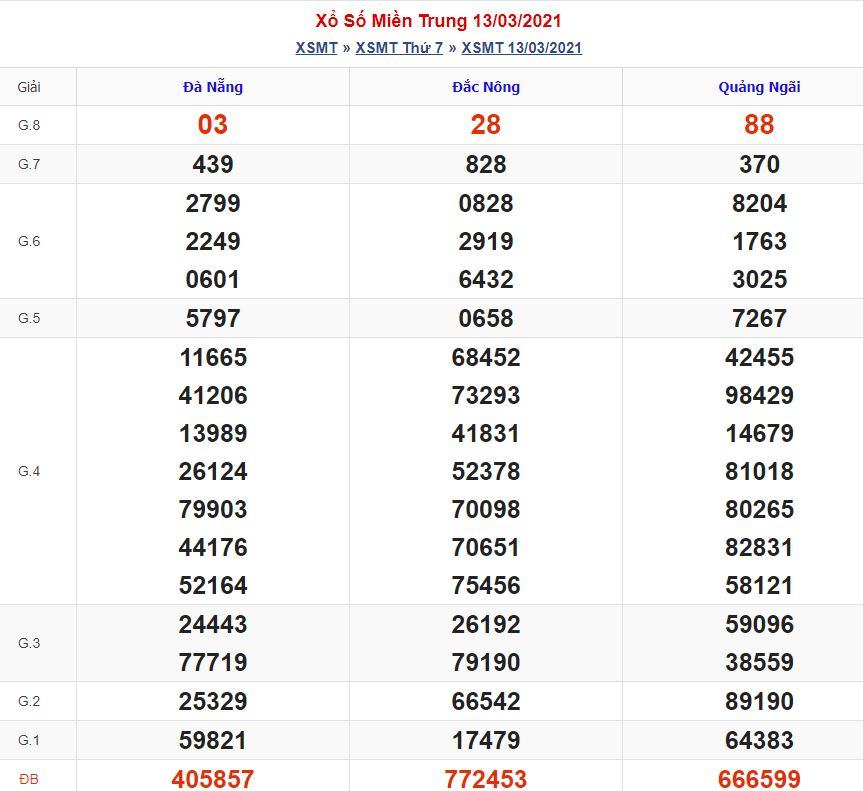This screenshot has width=863, height=791.
Task: Click the G.5 number 7267
Action: tap(759, 318)
